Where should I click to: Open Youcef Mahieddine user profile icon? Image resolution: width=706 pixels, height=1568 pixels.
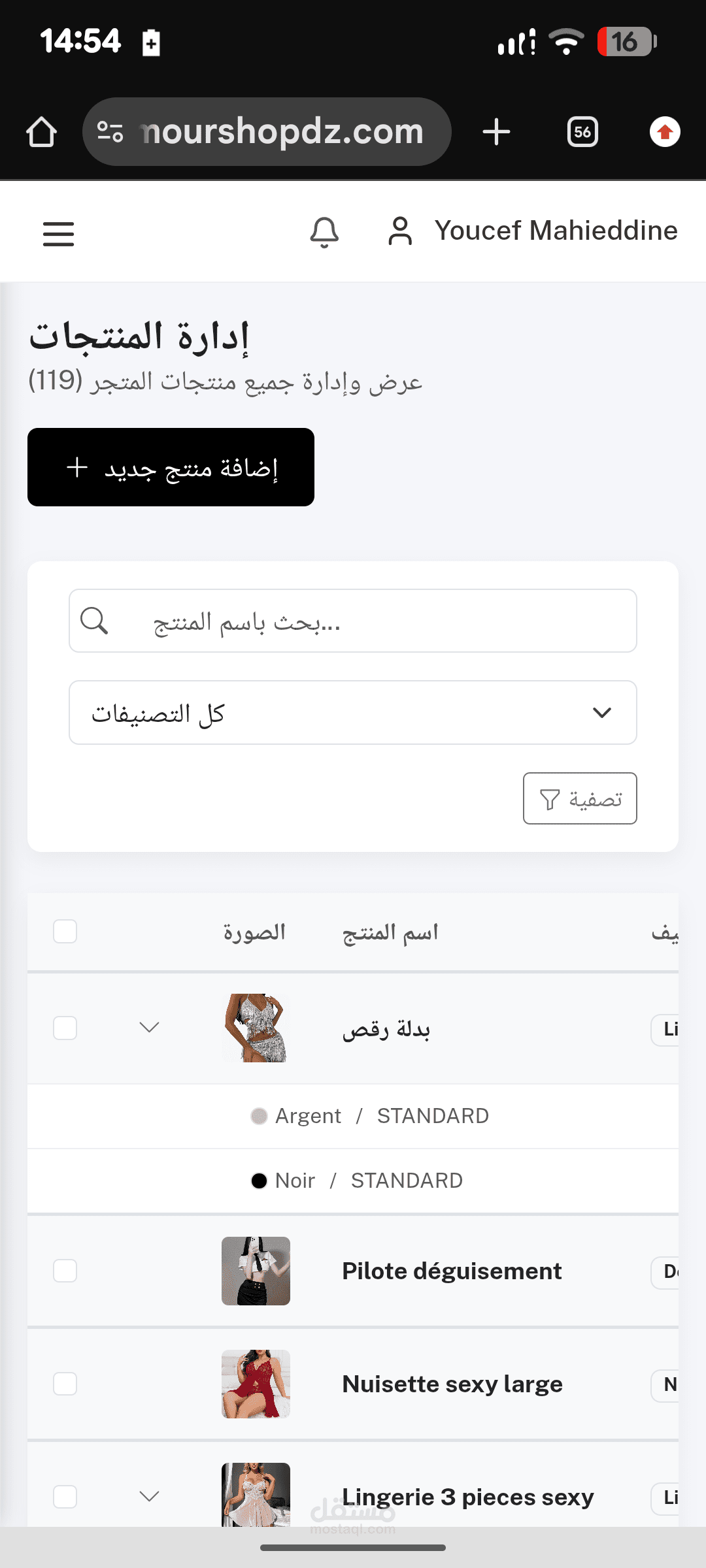coord(400,231)
